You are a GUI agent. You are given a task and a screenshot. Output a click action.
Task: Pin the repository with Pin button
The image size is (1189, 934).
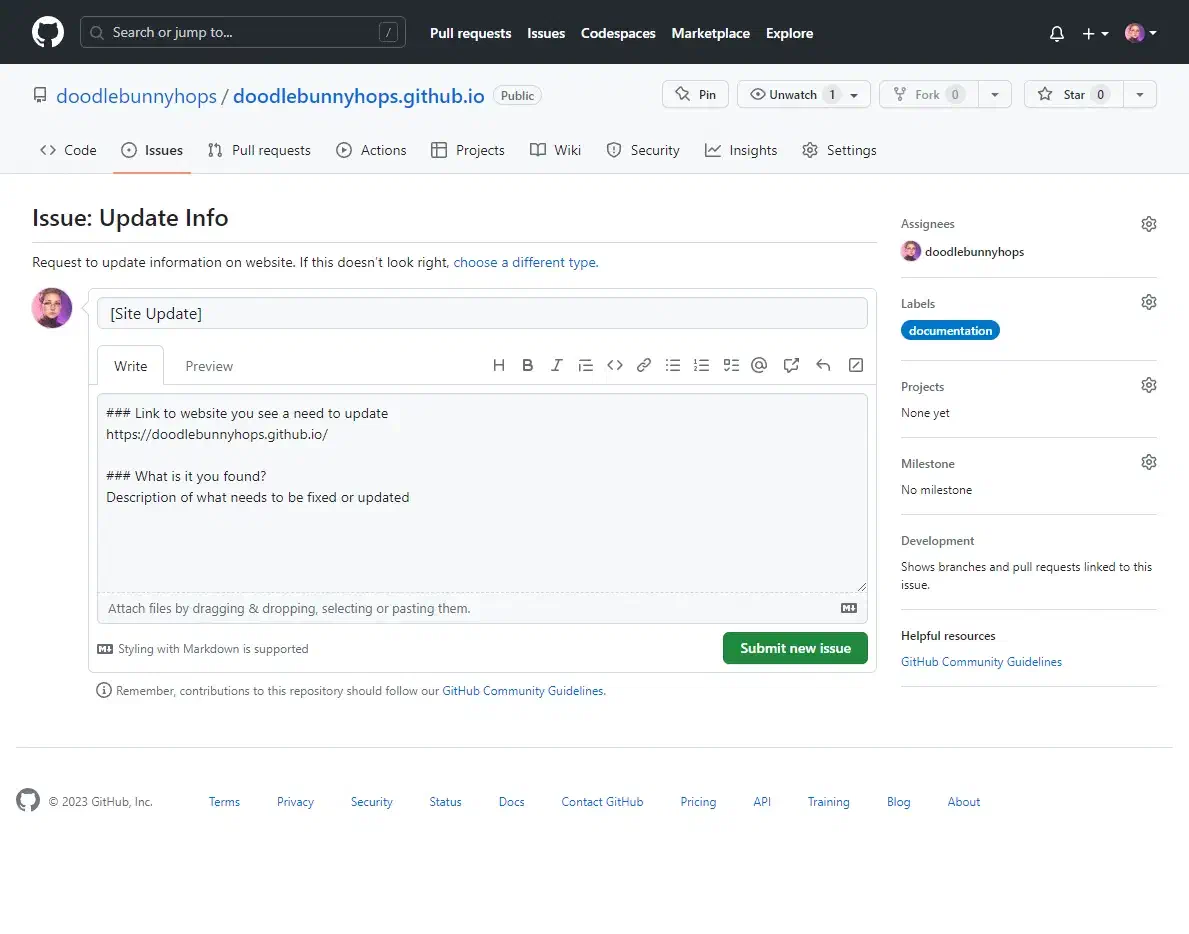pos(695,95)
